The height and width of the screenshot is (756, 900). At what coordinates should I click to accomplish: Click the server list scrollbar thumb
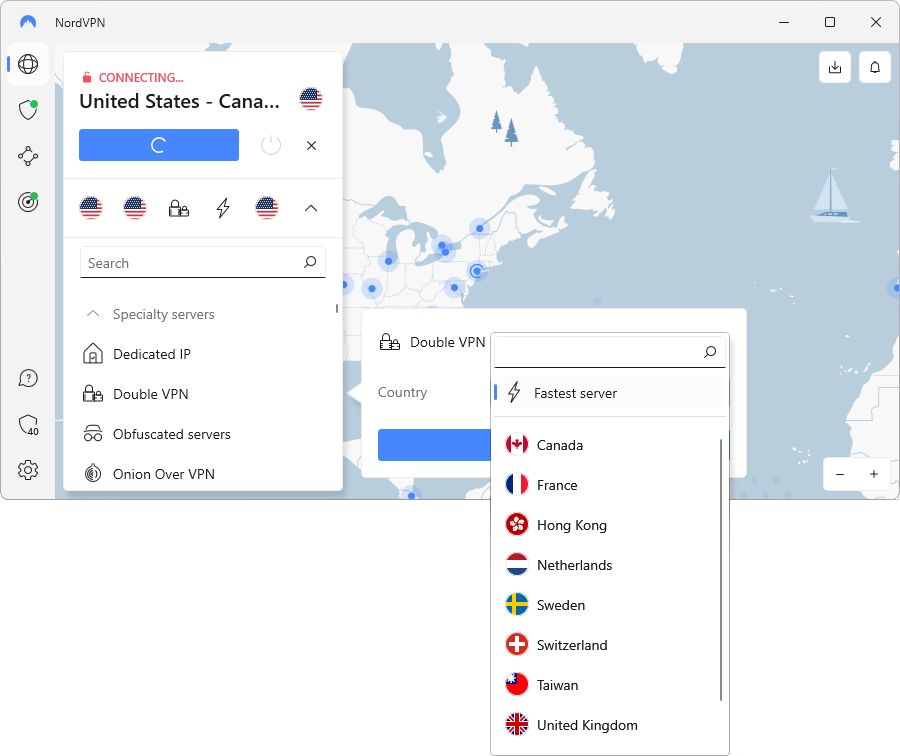[x=336, y=308]
